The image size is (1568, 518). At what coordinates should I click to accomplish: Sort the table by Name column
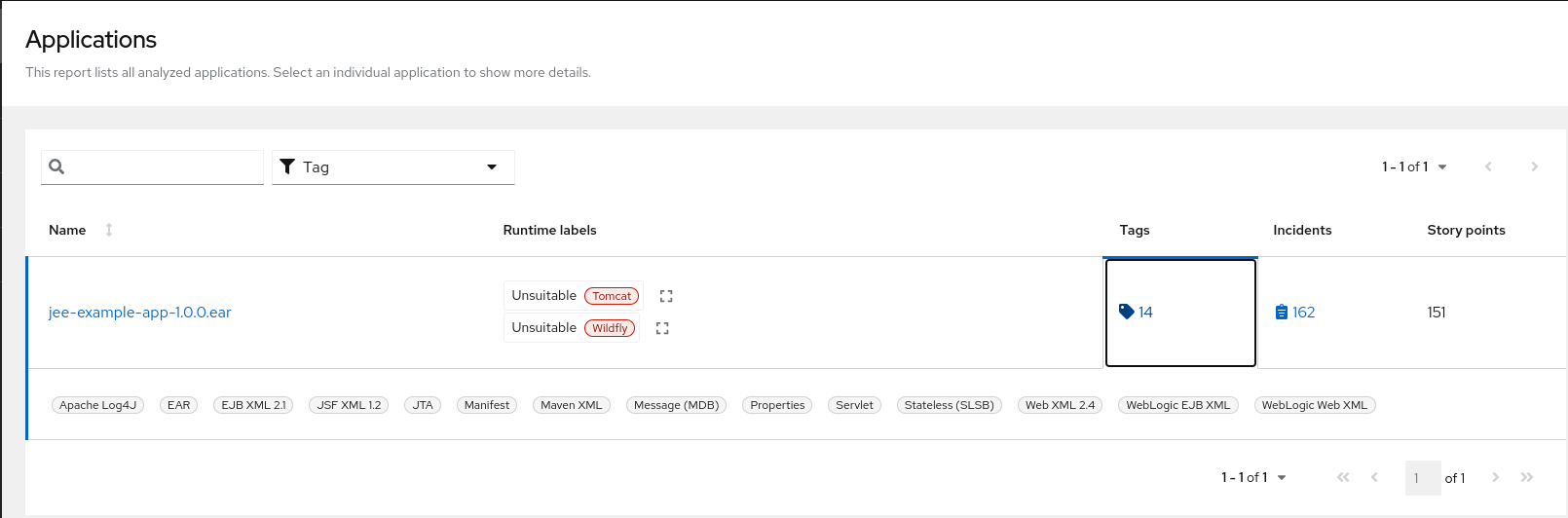109,230
